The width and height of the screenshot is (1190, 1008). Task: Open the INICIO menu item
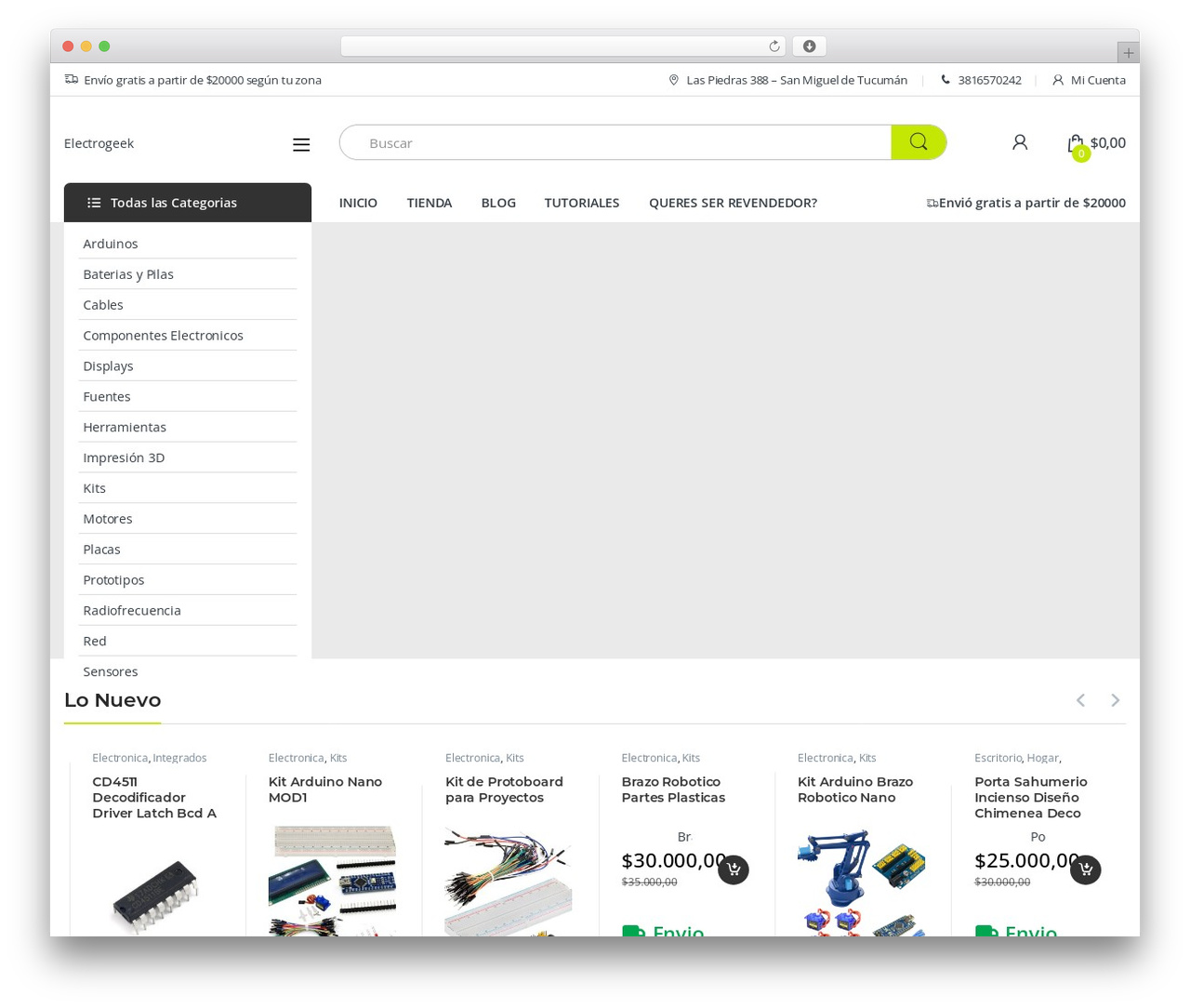point(358,203)
